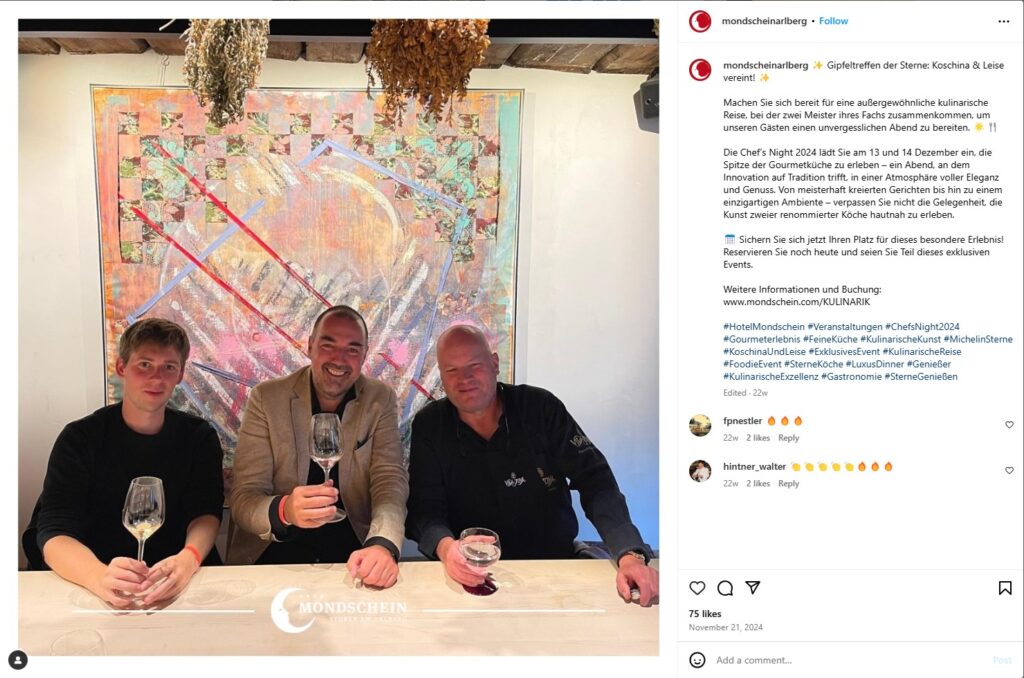Open the #MichelinSterne hashtag
Screen dimensions: 1024x678
pos(978,339)
